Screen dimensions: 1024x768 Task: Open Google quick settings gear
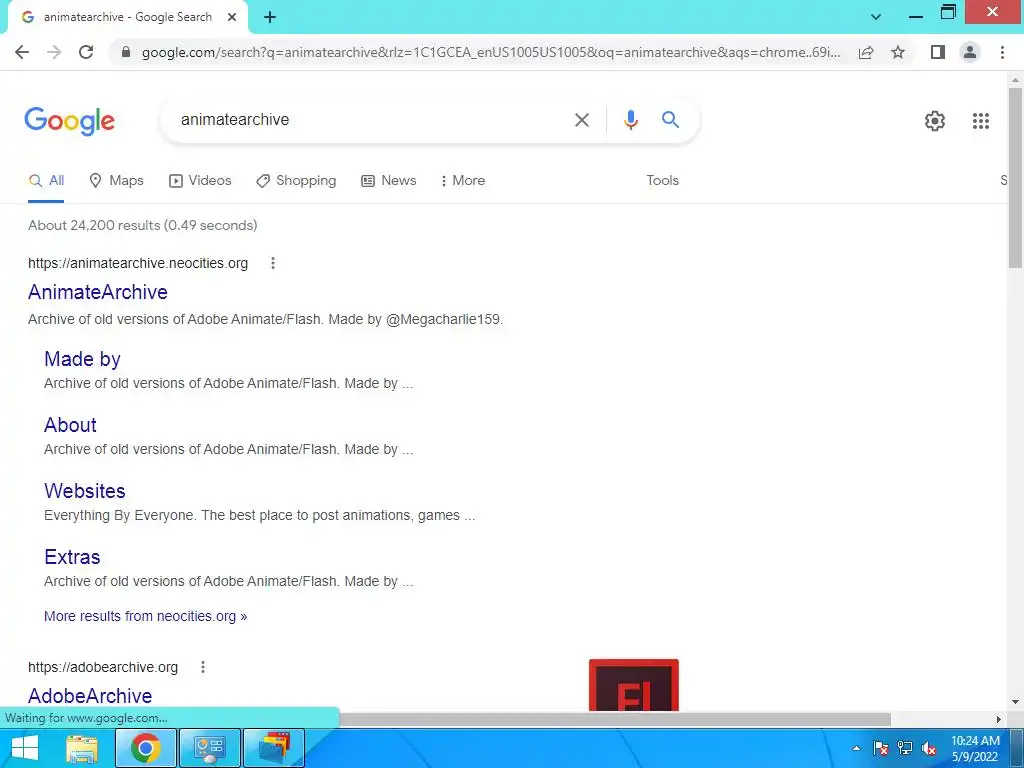[x=935, y=121]
